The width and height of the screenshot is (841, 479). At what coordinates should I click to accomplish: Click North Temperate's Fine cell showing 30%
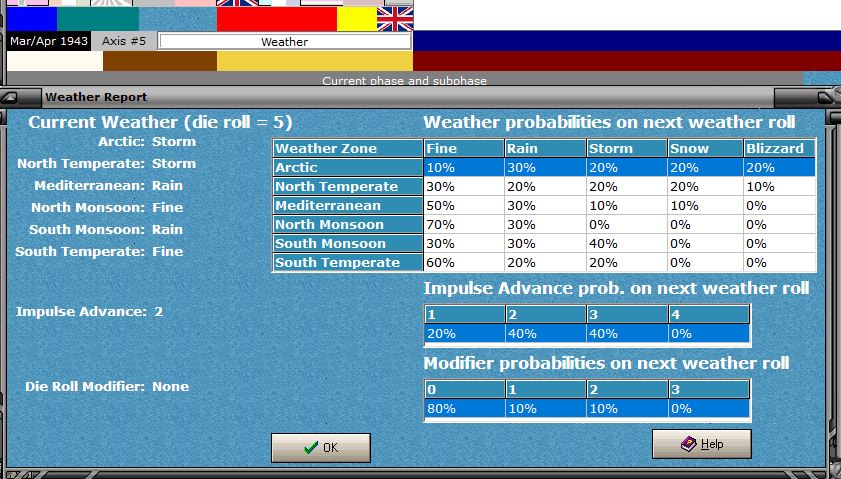(464, 187)
